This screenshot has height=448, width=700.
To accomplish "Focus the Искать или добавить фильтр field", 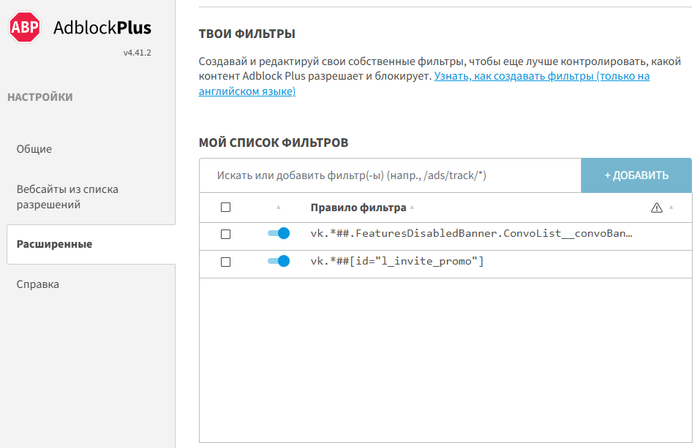I will tap(390, 175).
